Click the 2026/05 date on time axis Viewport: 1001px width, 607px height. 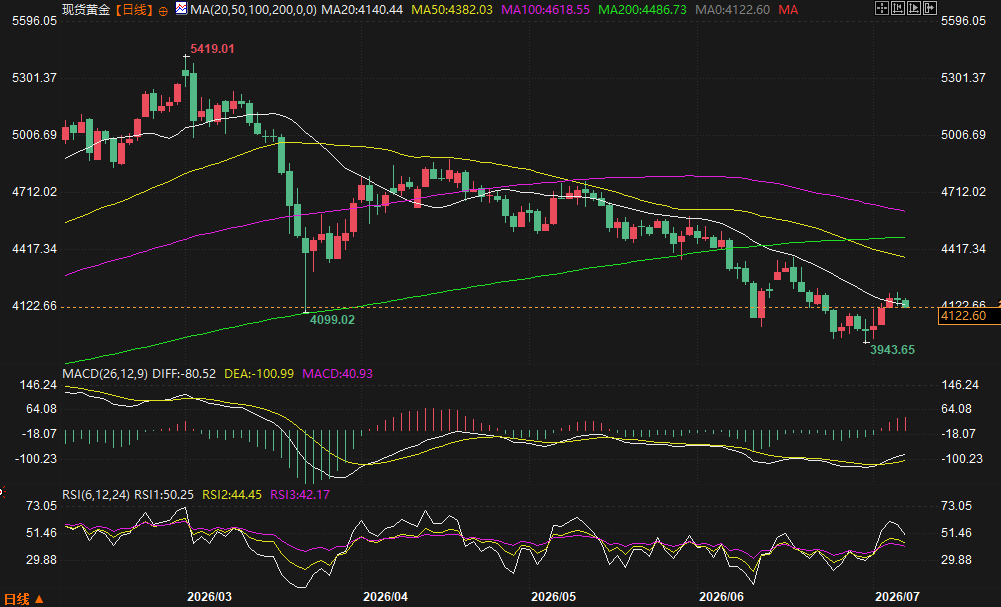pyautogui.click(x=553, y=597)
